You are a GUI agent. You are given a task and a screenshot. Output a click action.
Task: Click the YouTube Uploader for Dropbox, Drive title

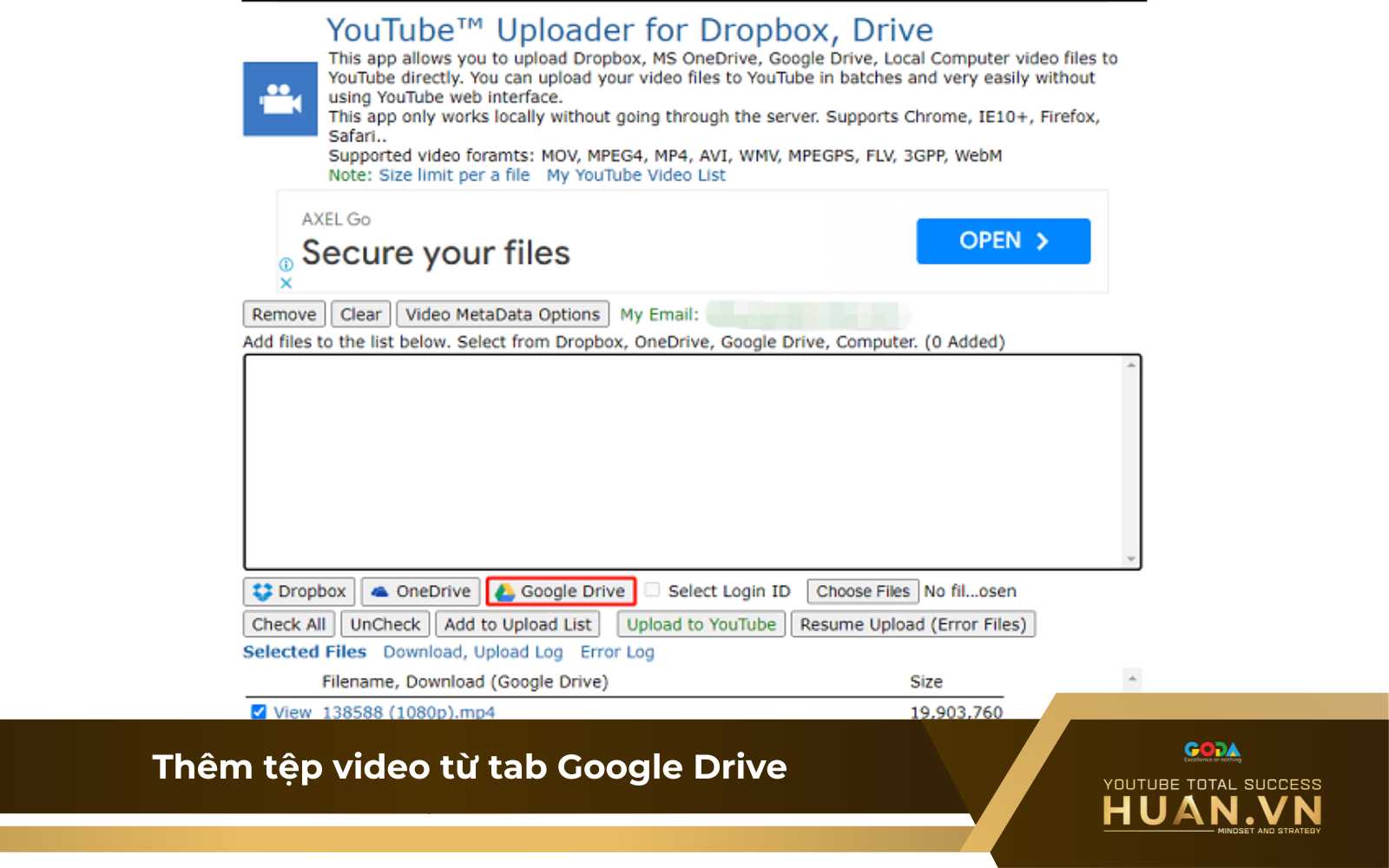click(630, 30)
